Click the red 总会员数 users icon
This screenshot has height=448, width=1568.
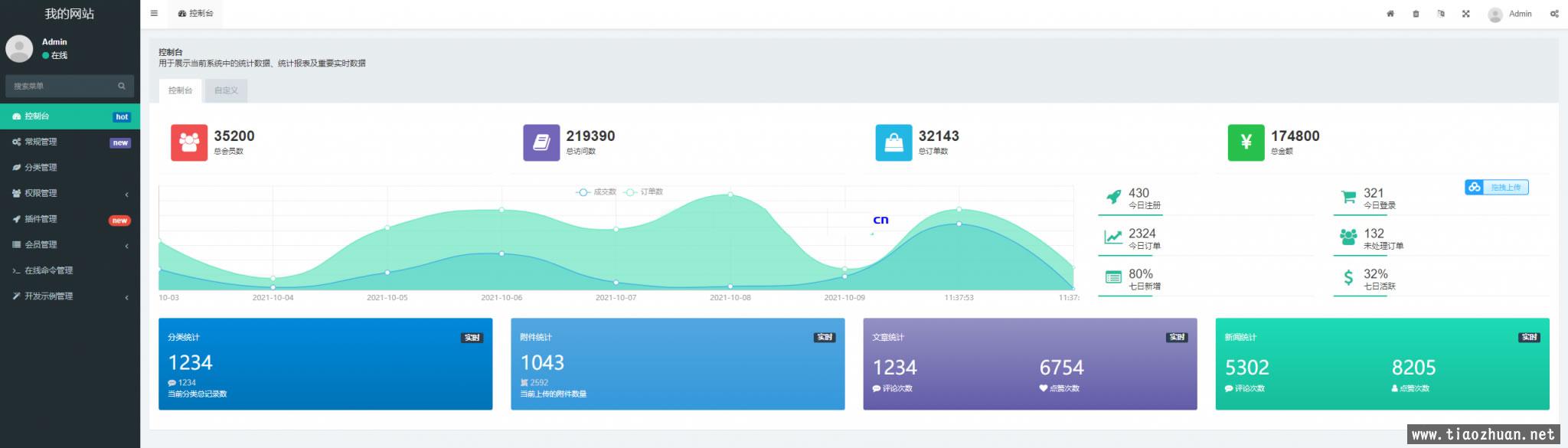coord(189,142)
